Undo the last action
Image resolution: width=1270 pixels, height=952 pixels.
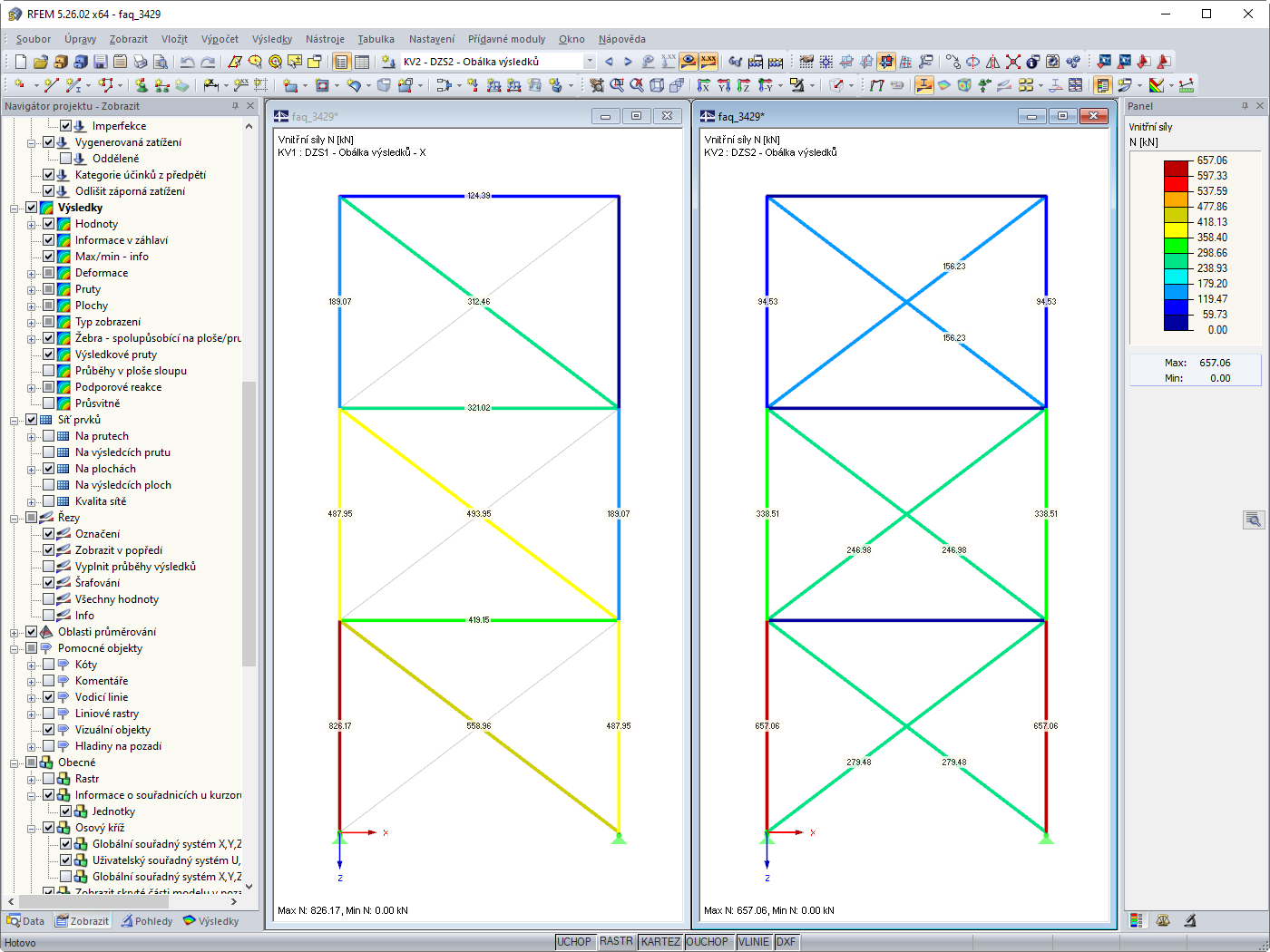point(188,62)
